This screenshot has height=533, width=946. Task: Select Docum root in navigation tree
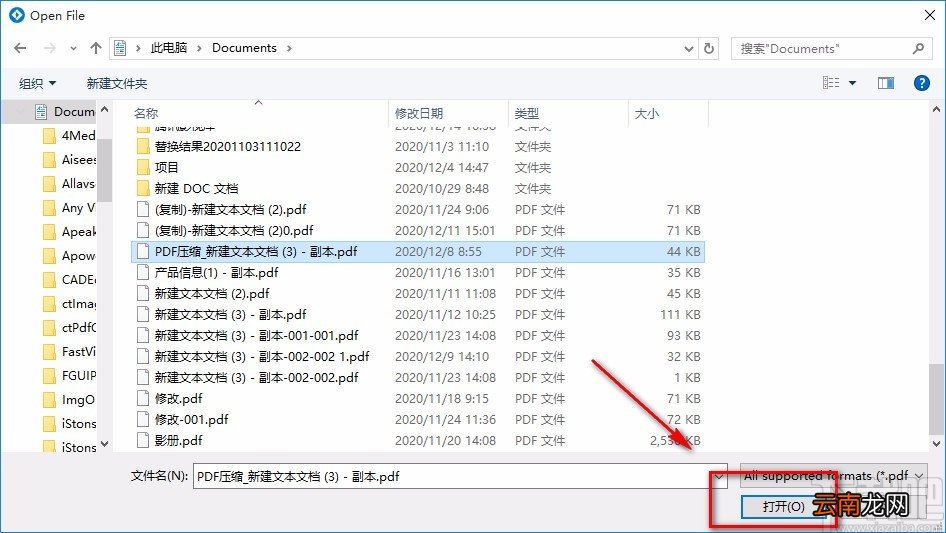(65, 112)
